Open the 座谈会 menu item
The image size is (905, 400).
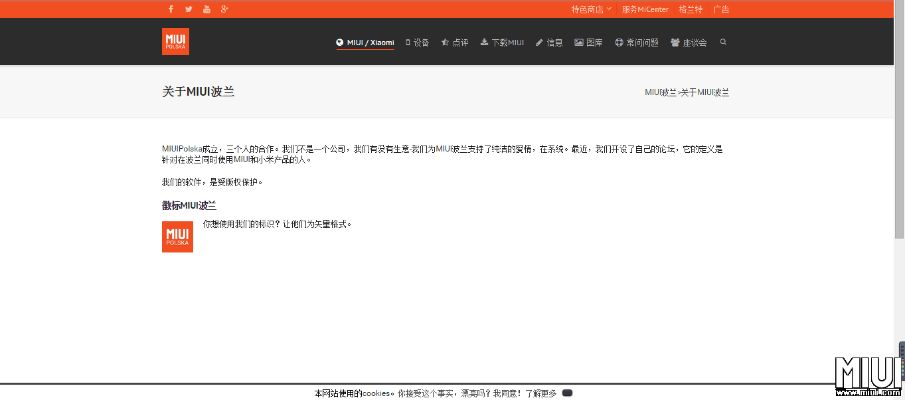pyautogui.click(x=689, y=43)
